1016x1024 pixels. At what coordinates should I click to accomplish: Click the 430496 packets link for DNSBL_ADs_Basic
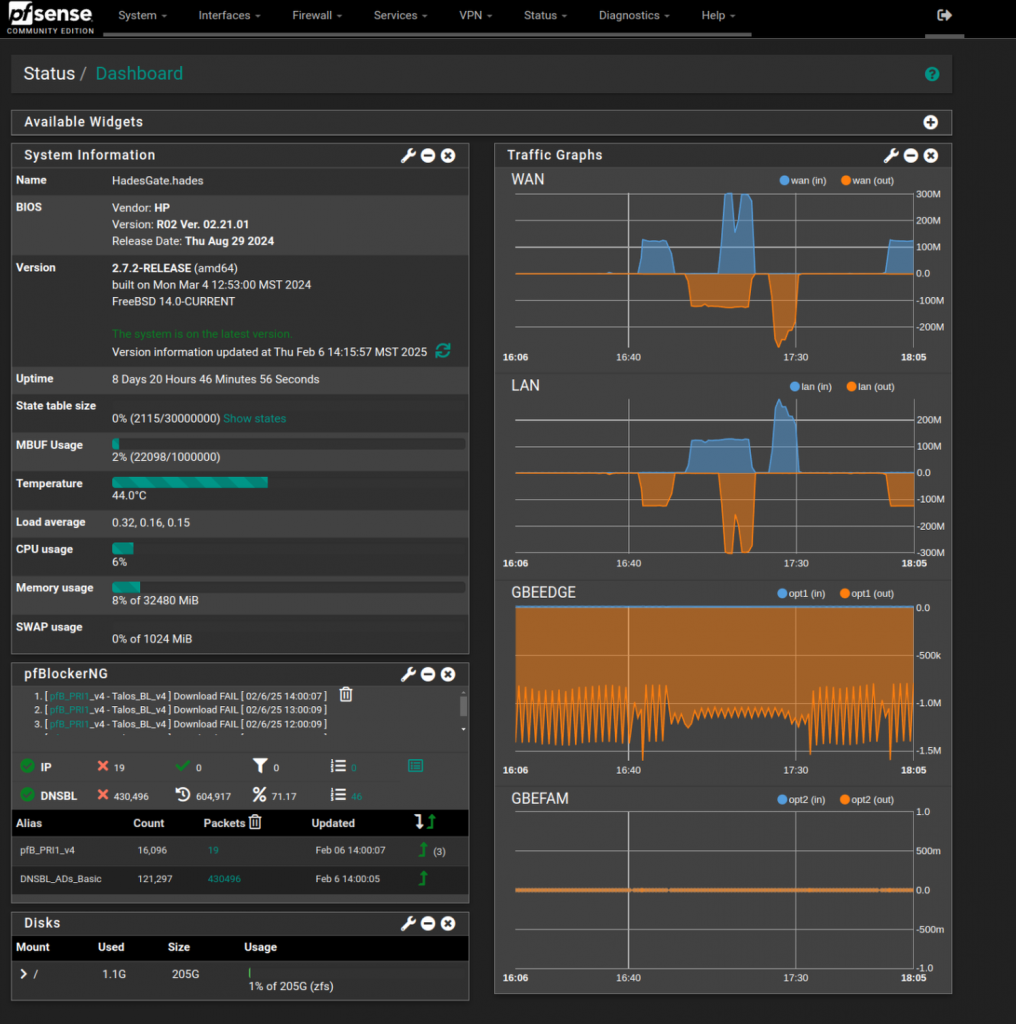(x=224, y=878)
